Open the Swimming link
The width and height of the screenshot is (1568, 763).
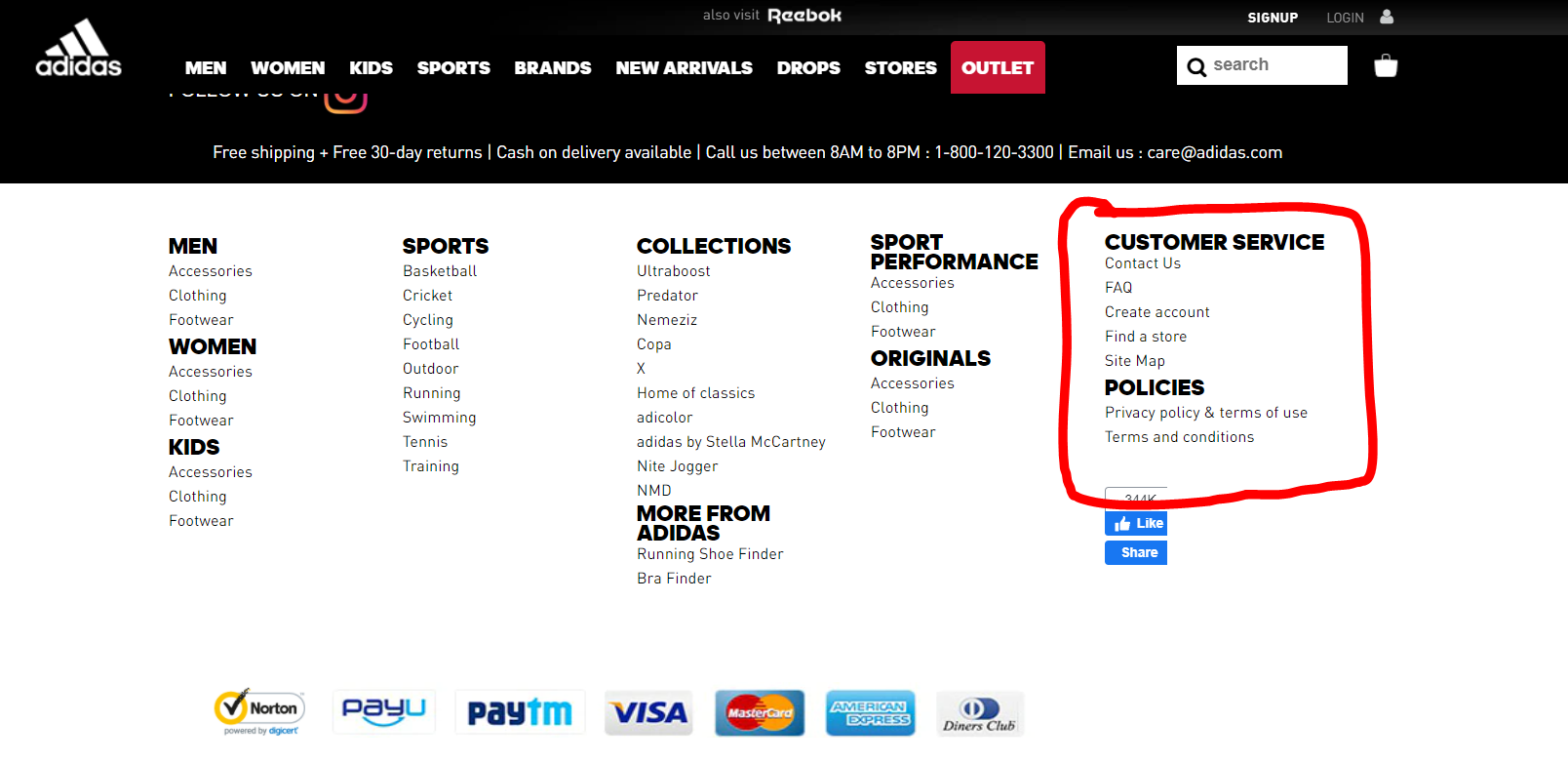(x=440, y=418)
